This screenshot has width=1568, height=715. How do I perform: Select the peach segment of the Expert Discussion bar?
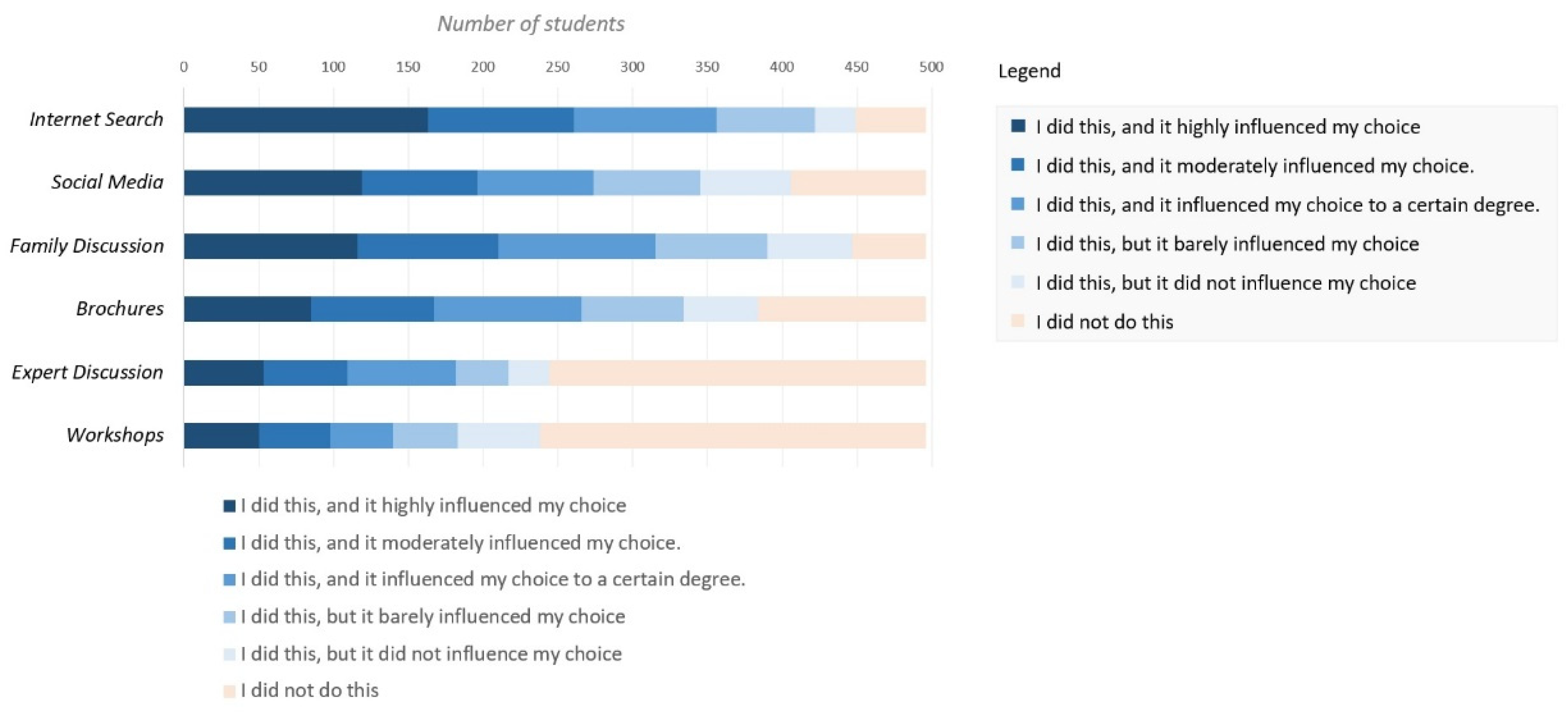(737, 373)
